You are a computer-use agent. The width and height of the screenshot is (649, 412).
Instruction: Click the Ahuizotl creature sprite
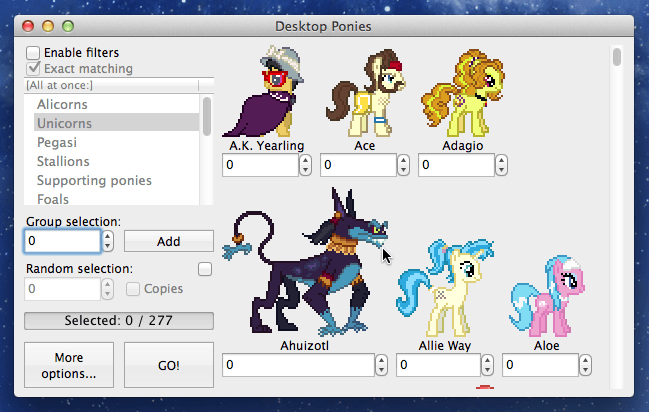point(305,262)
